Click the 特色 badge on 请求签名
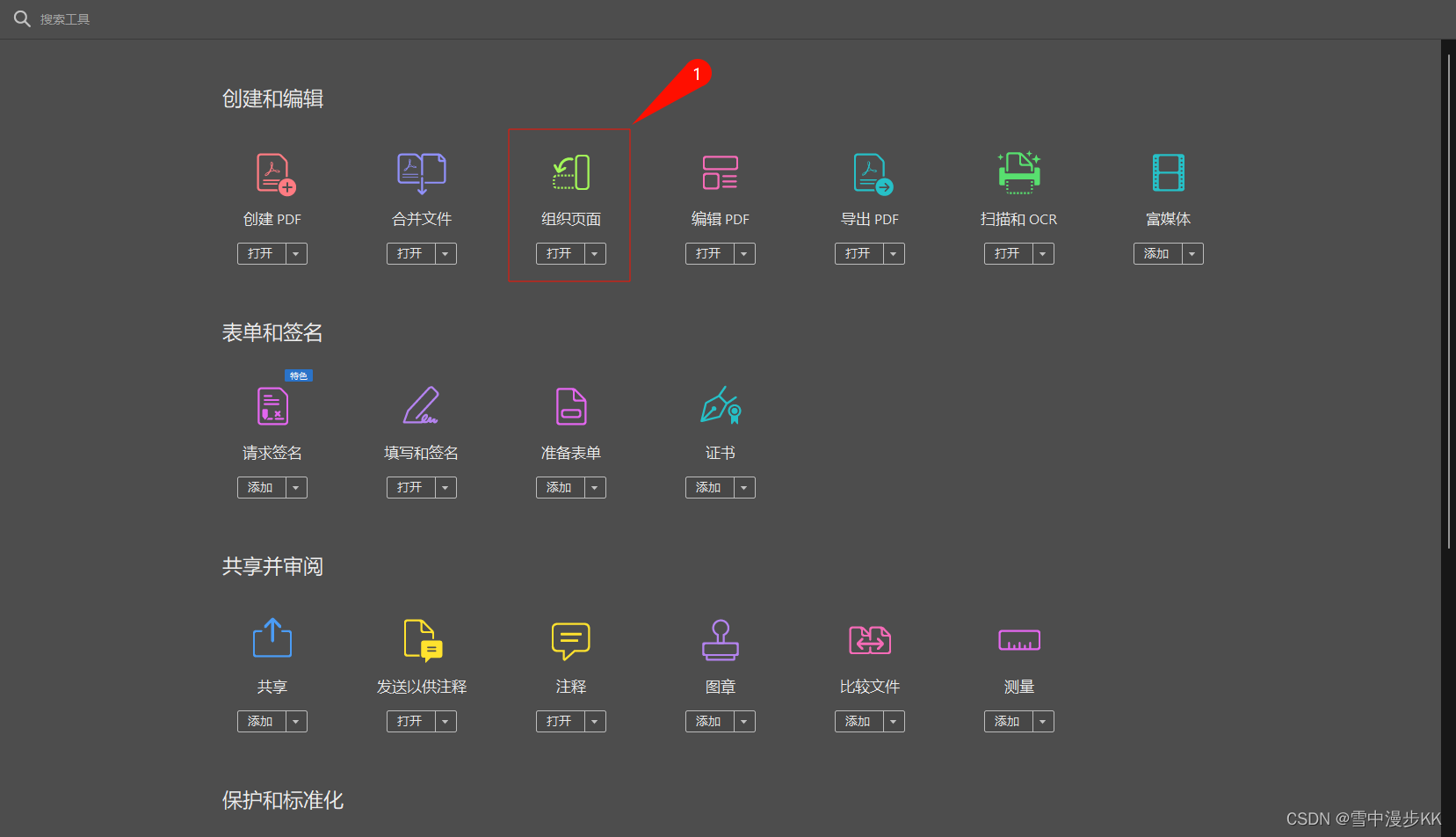Screen dimensions: 1456x837 coord(299,375)
